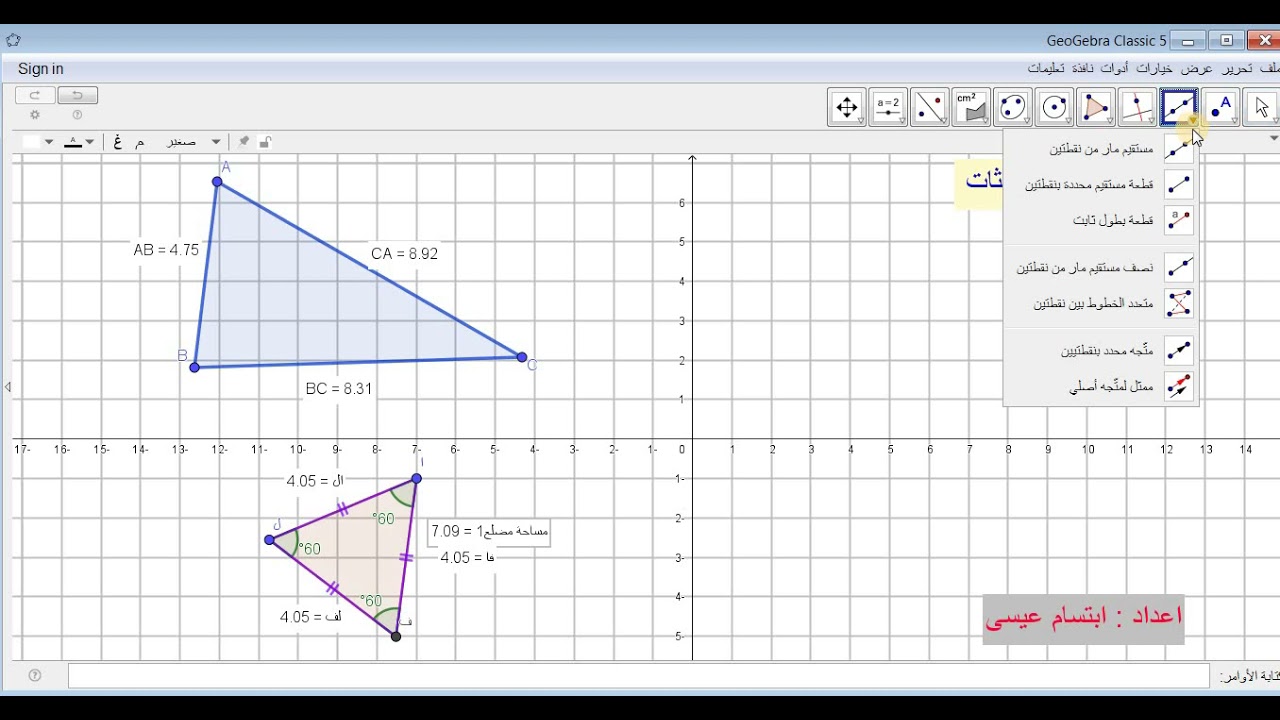Expand the Polygon tool dropdown arrow

[x=1110, y=120]
